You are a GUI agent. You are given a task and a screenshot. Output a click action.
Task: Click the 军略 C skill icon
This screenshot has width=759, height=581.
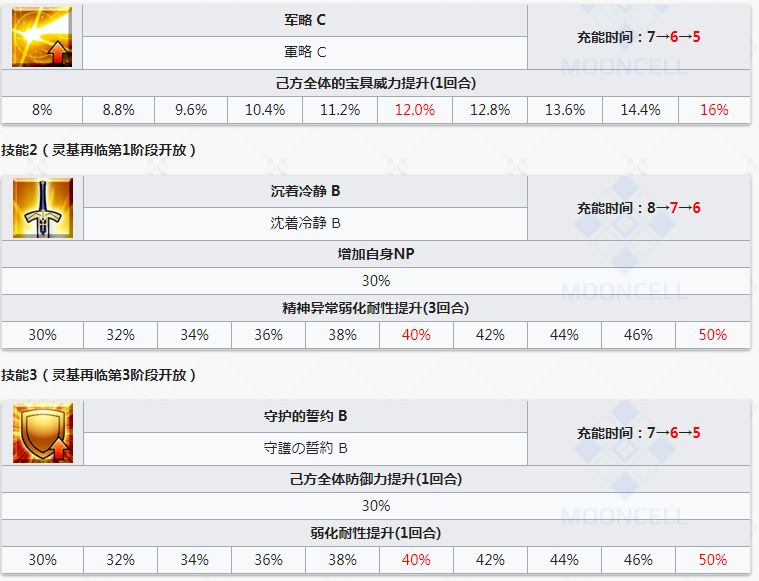pyautogui.click(x=42, y=37)
